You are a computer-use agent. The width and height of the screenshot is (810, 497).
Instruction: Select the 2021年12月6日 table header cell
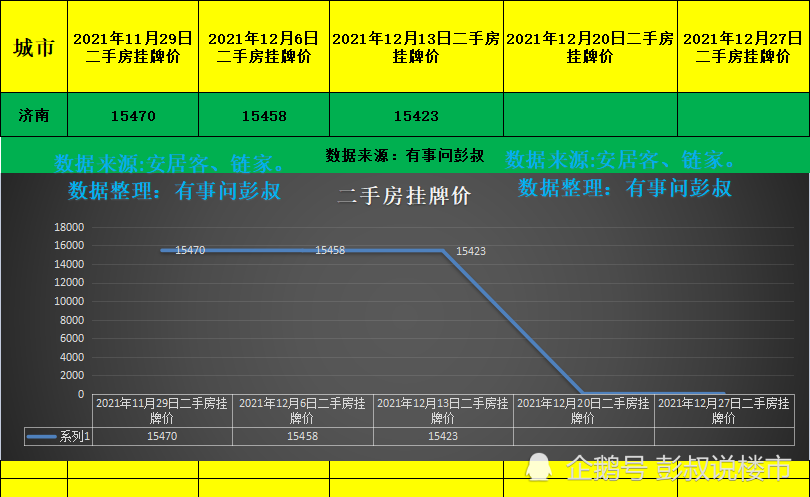[x=263, y=47]
